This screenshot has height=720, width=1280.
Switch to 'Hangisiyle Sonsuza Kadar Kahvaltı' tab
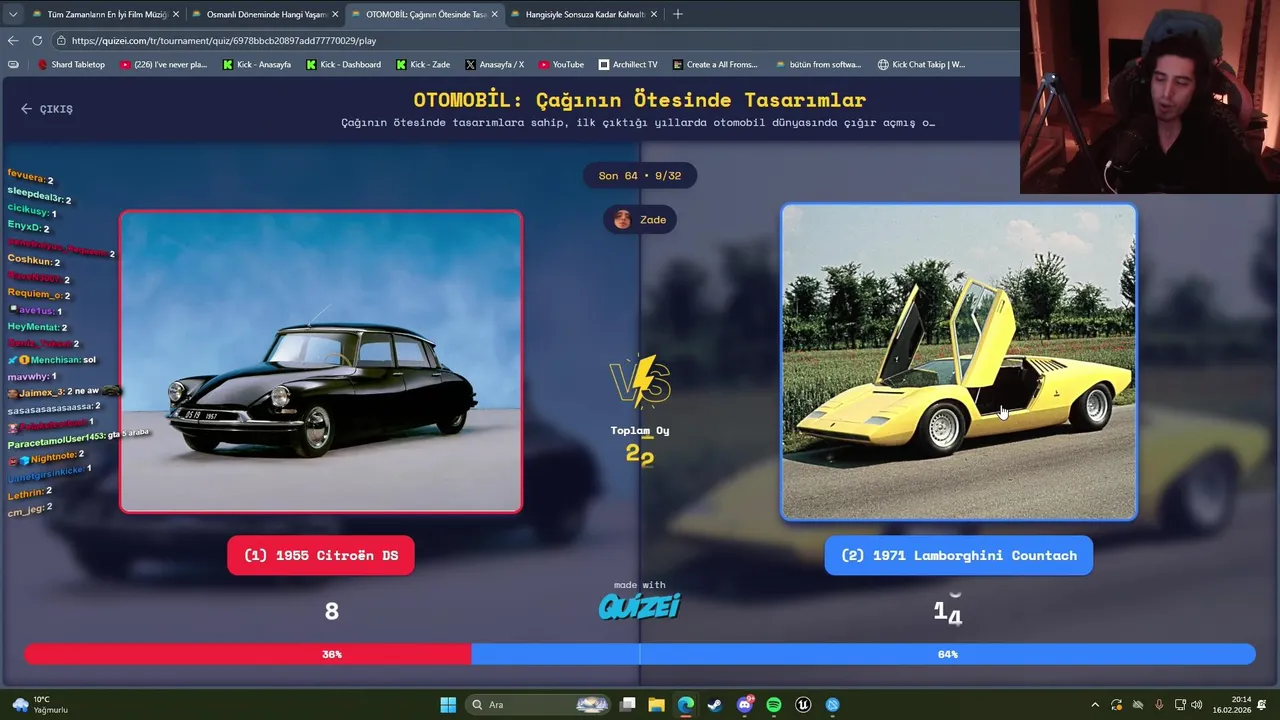pyautogui.click(x=583, y=14)
